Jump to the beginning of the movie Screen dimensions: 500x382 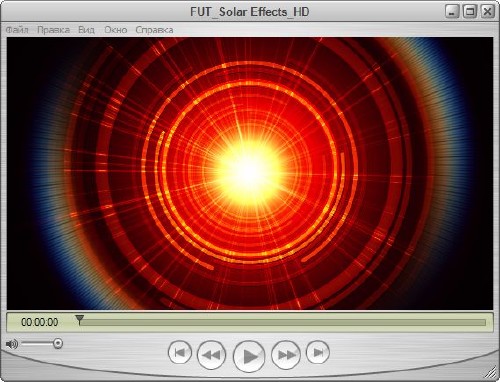(x=180, y=352)
